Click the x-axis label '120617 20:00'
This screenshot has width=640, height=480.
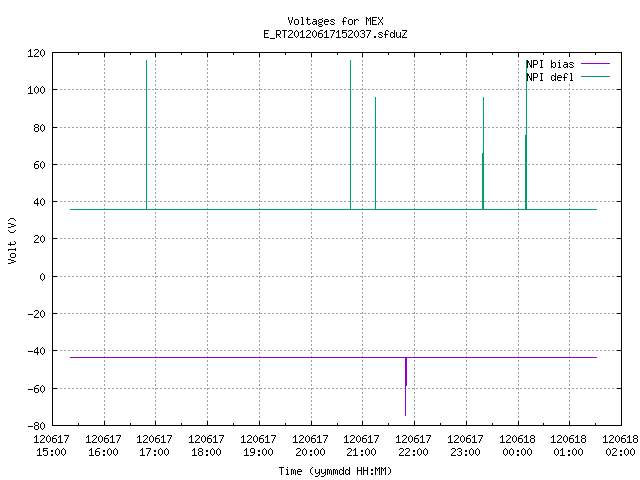310,446
